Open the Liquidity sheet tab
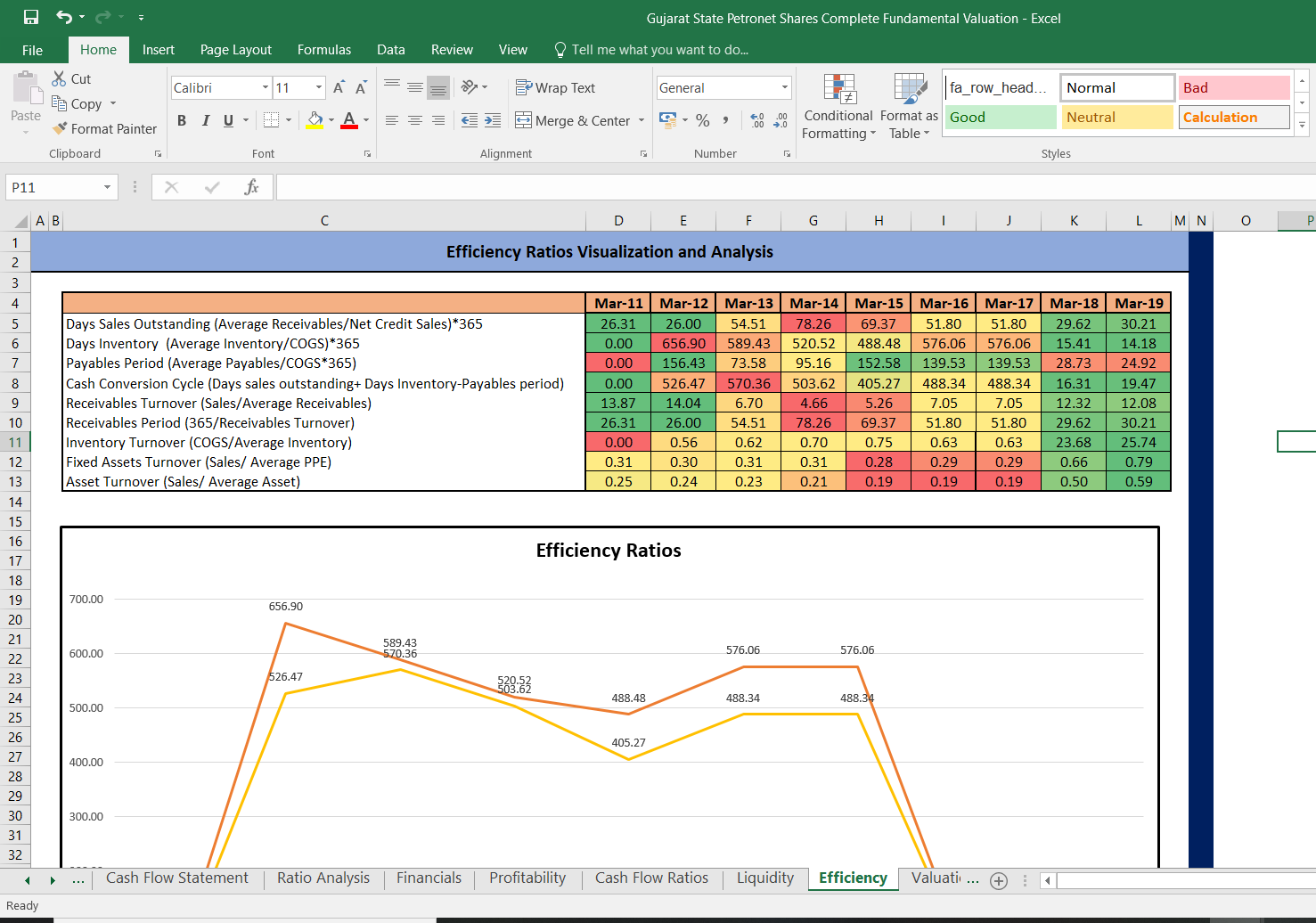Viewport: 1316px width, 923px height. click(x=765, y=878)
